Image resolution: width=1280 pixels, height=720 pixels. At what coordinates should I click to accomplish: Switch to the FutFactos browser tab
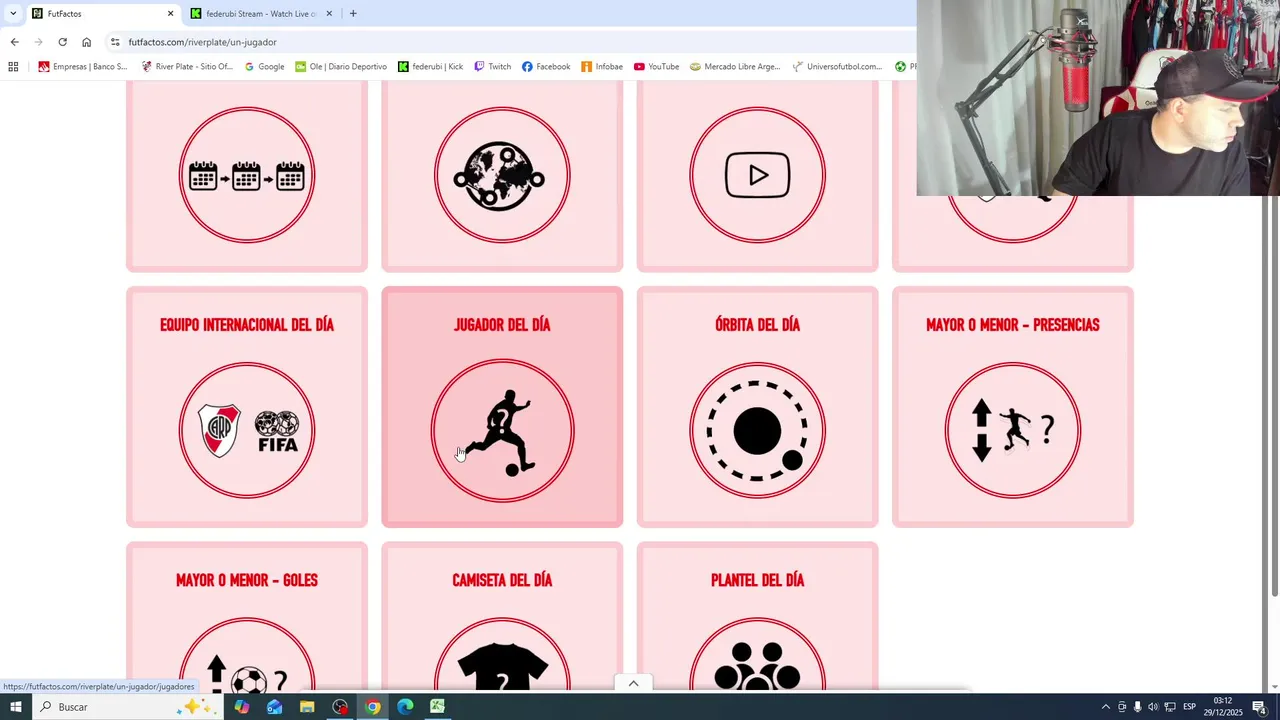click(100, 14)
